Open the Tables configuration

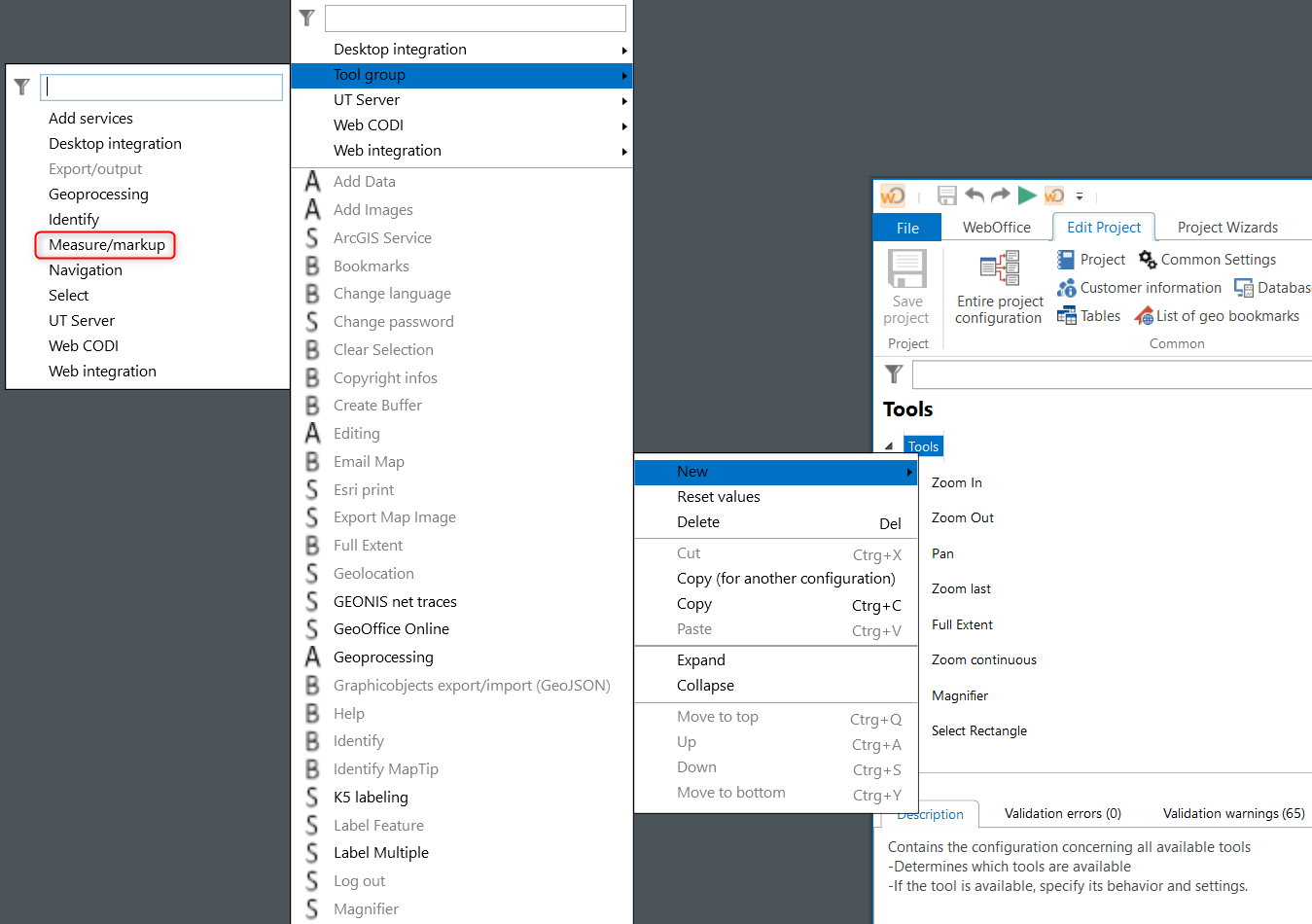1088,316
